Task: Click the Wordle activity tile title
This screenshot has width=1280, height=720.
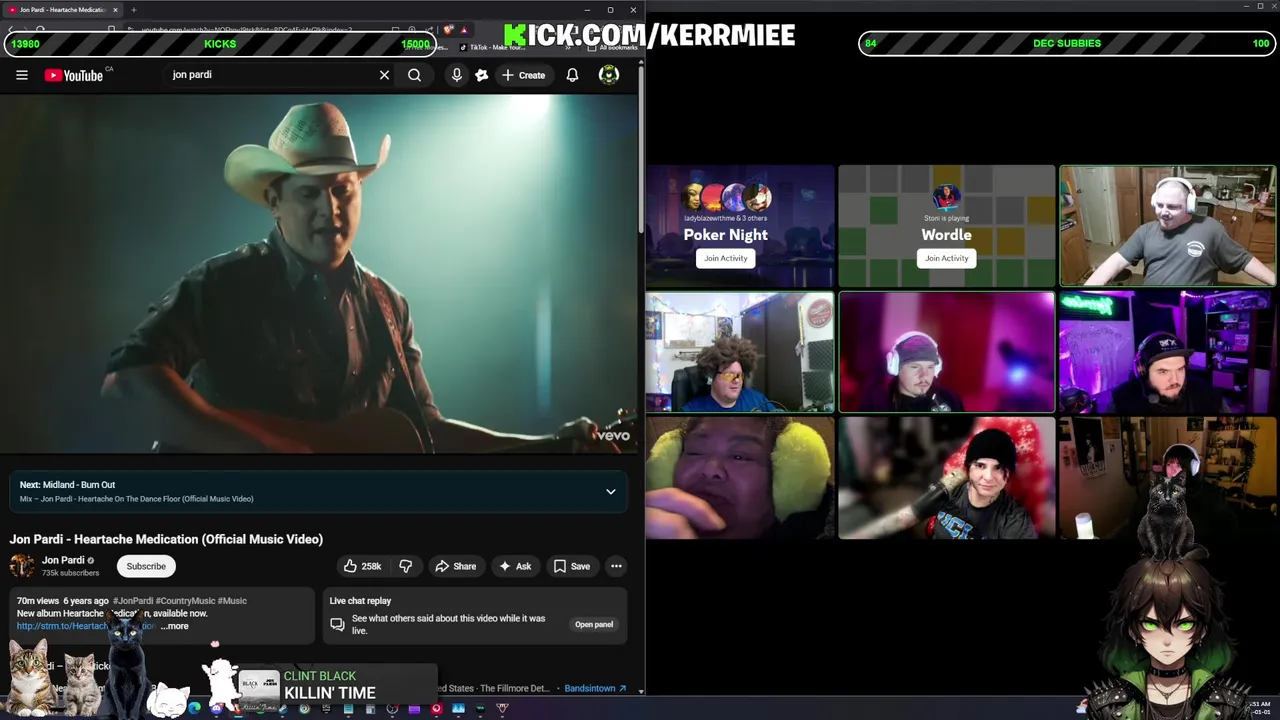Action: click(946, 235)
